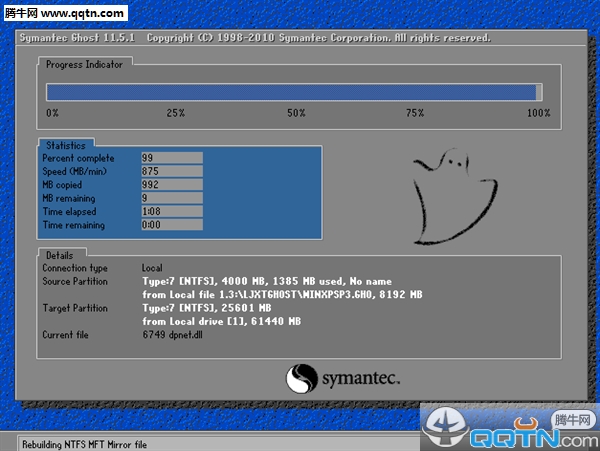Click the '6749 dpnet.dll' current file value
Viewport: 600px width, 451px height.
click(x=172, y=335)
